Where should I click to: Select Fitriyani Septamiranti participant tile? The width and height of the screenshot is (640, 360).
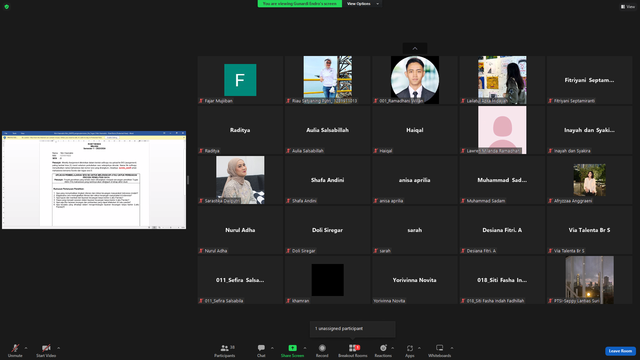589,80
